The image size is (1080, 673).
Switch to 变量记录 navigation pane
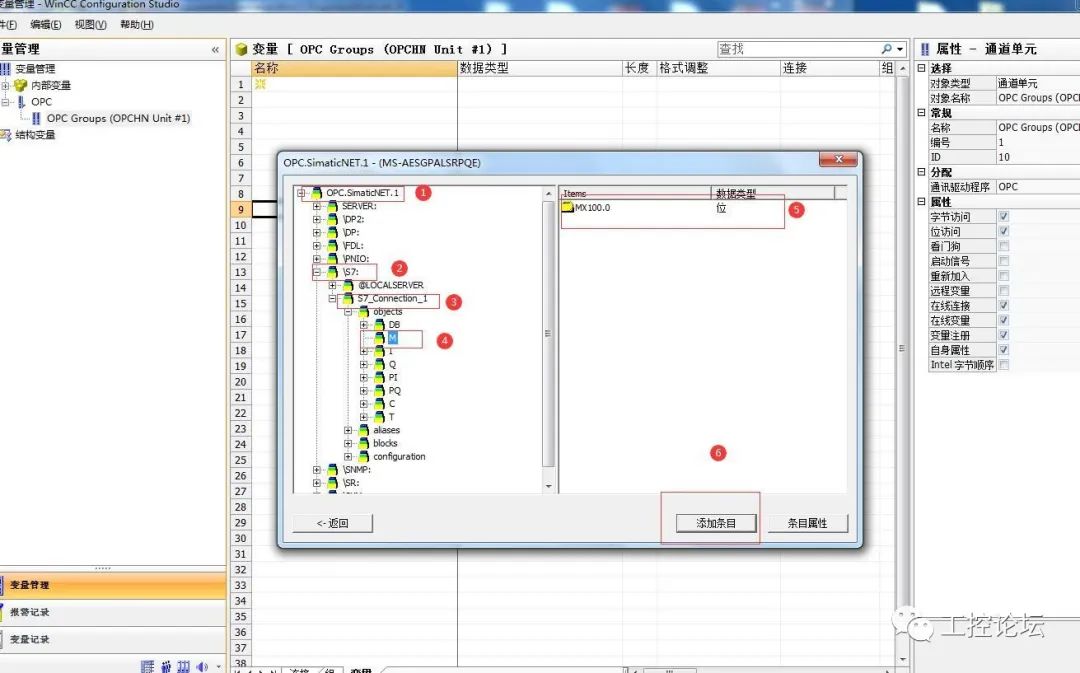(113, 639)
